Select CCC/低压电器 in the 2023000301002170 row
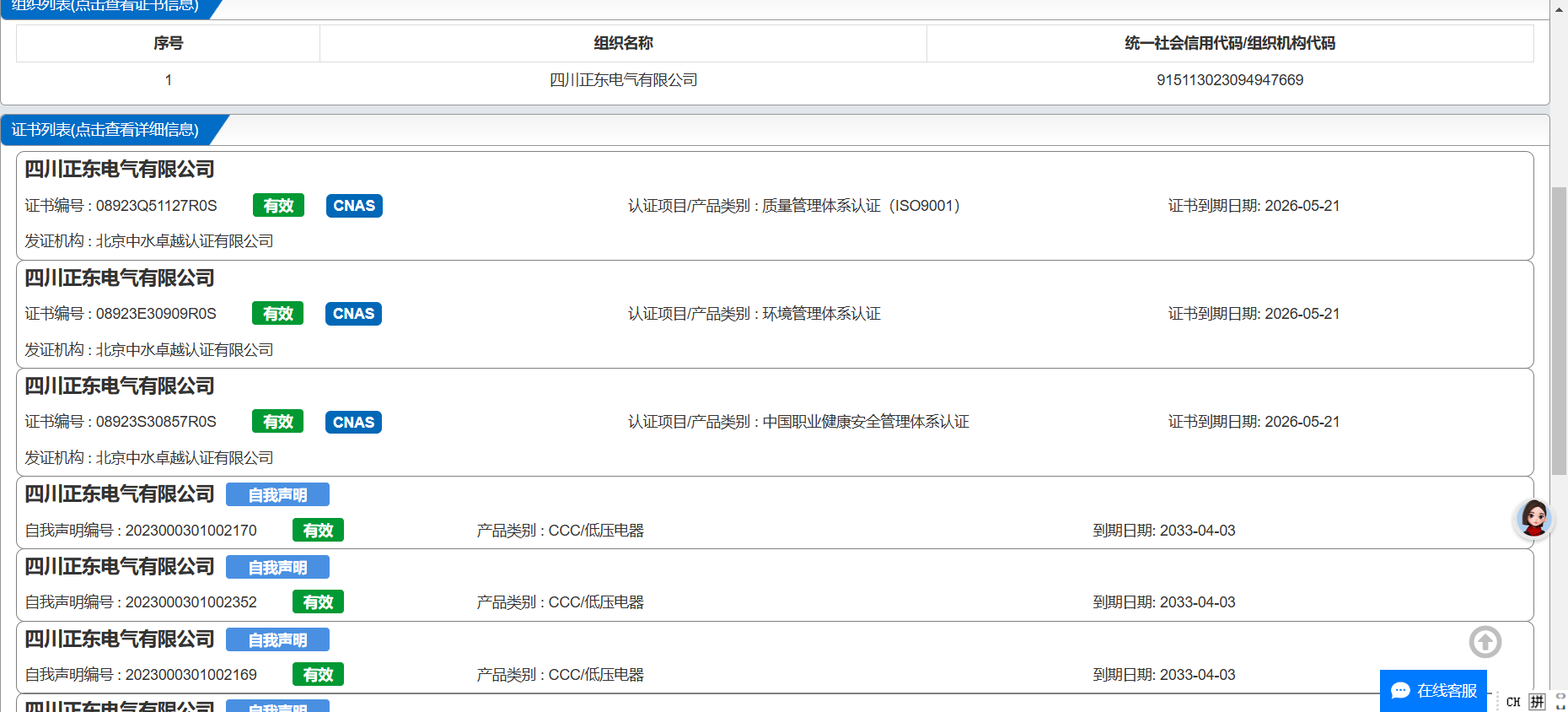1568x712 pixels. 596,531
